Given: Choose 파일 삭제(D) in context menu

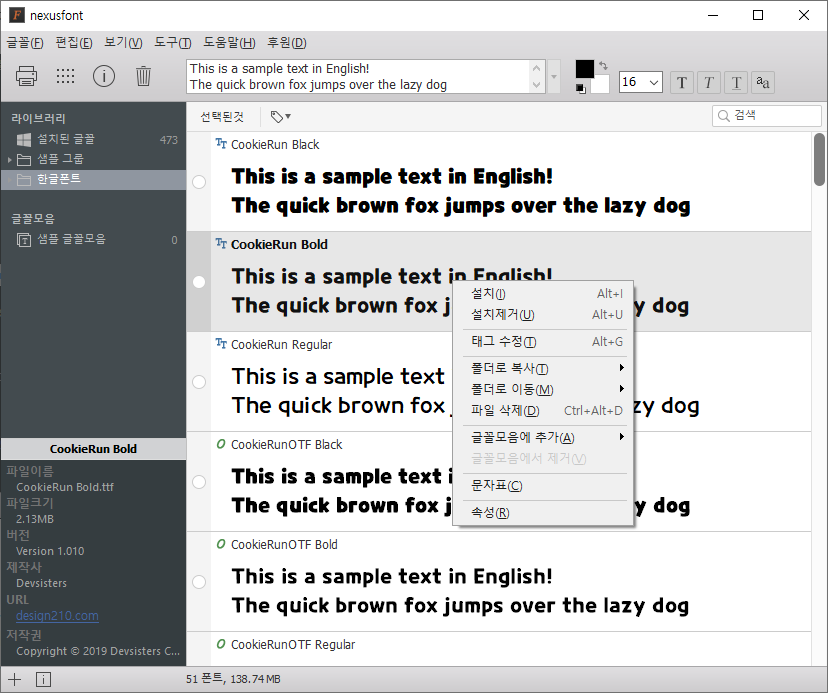Looking at the screenshot, I should tap(544, 411).
